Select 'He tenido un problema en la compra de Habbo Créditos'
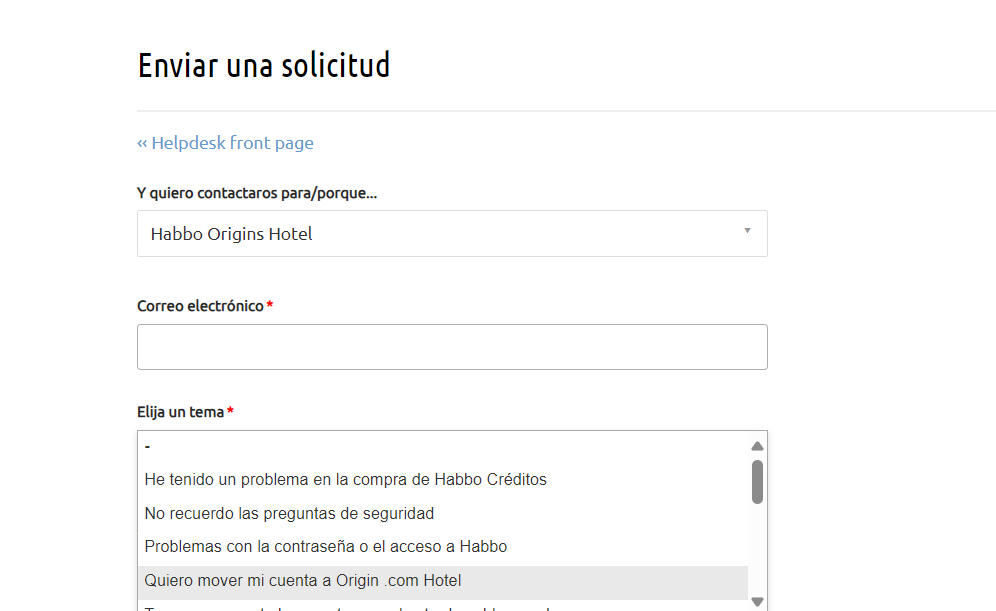Screen dimensions: 996x611 (x=345, y=479)
